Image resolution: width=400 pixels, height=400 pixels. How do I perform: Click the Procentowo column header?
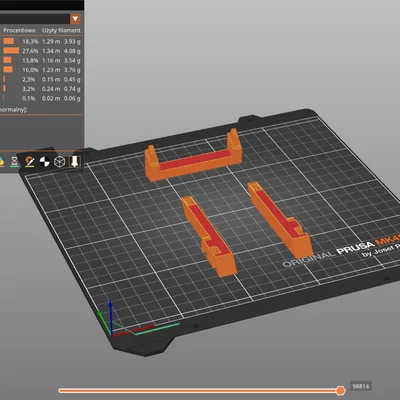19,30
